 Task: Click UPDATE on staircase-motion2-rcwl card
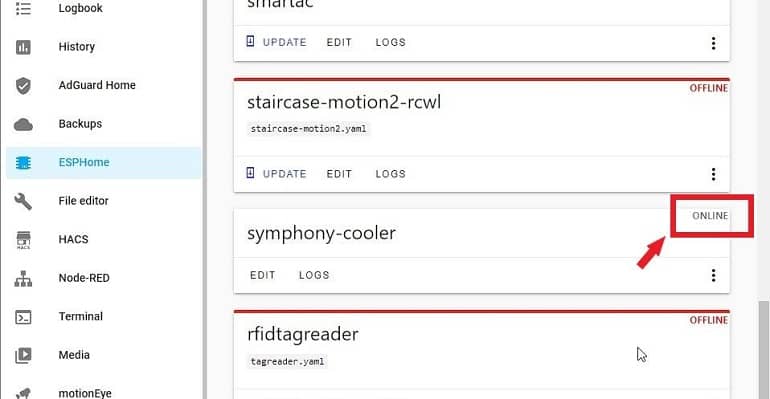(276, 174)
